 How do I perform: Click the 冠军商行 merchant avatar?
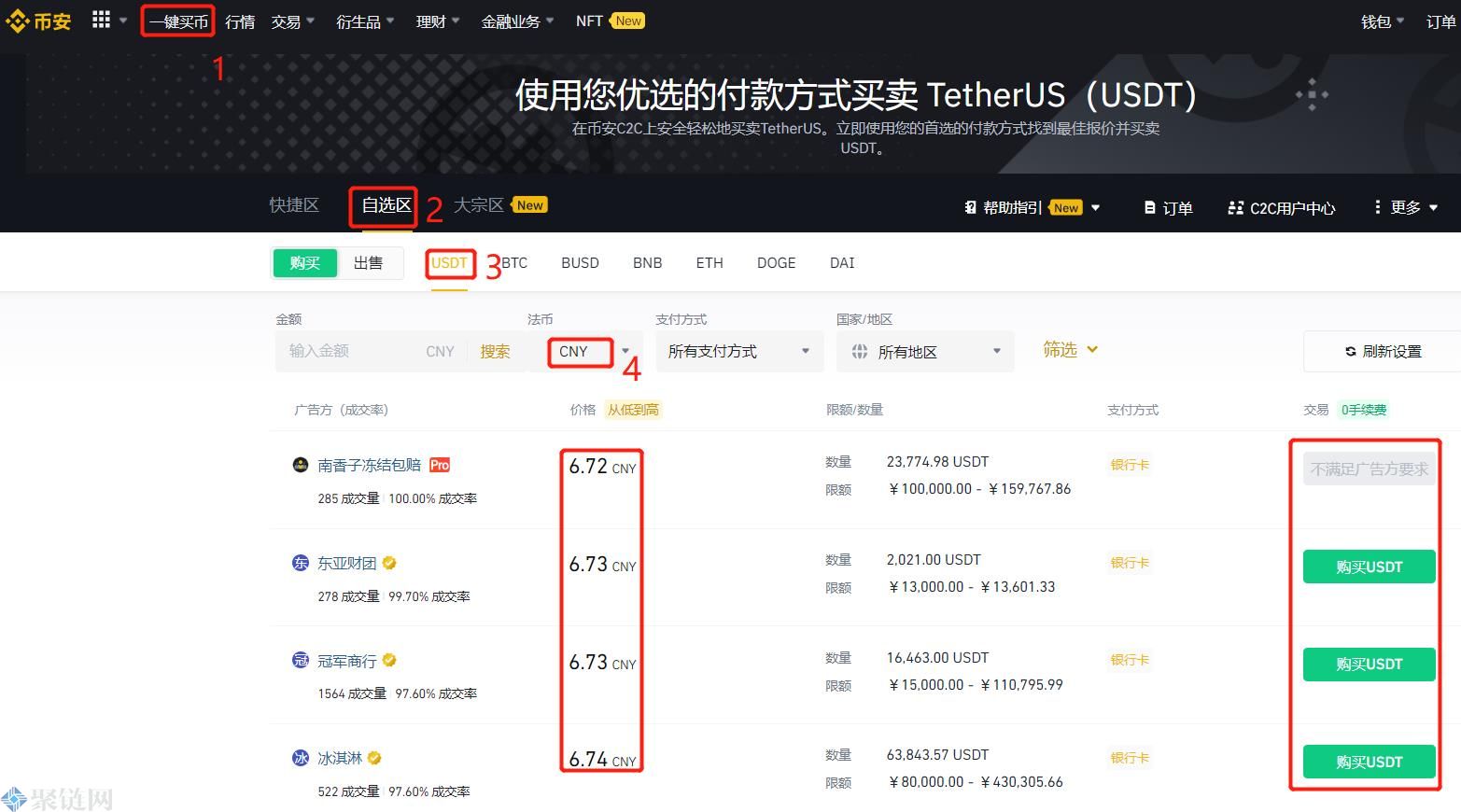[x=301, y=661]
